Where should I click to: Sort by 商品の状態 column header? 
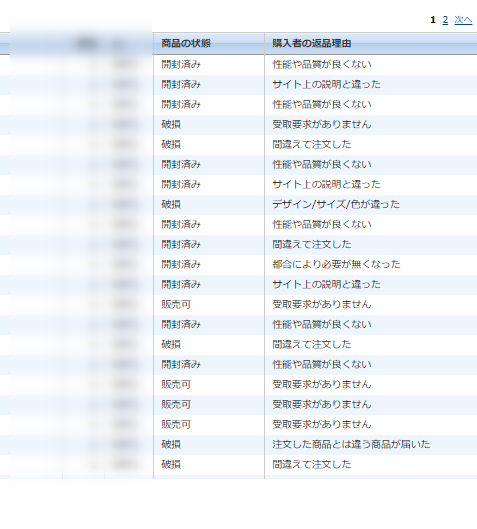click(x=186, y=44)
